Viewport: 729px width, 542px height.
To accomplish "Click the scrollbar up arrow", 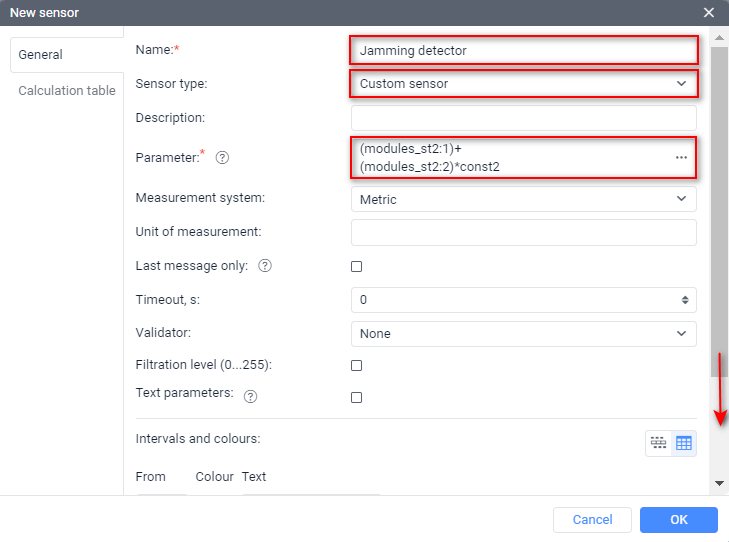I will click(719, 37).
